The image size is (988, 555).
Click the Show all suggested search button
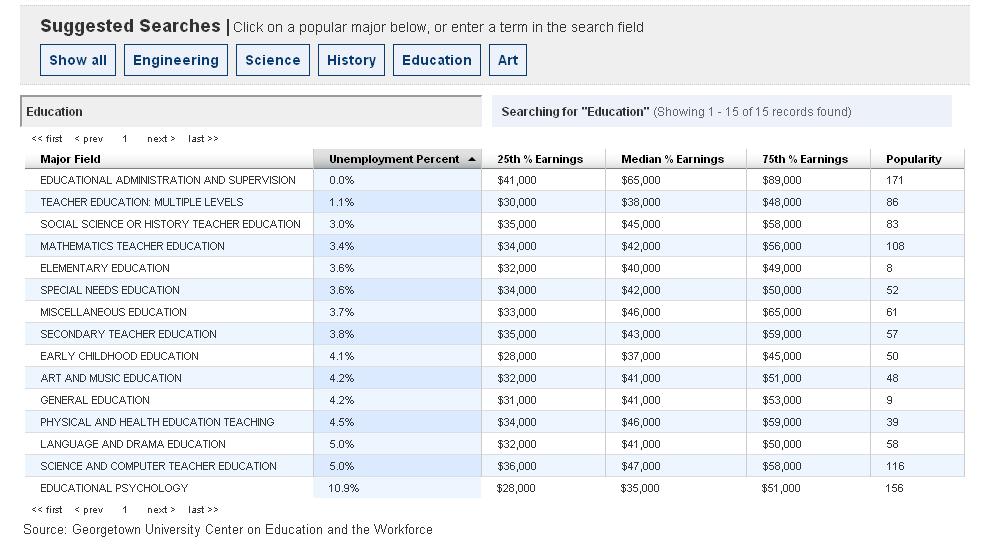(x=78, y=60)
